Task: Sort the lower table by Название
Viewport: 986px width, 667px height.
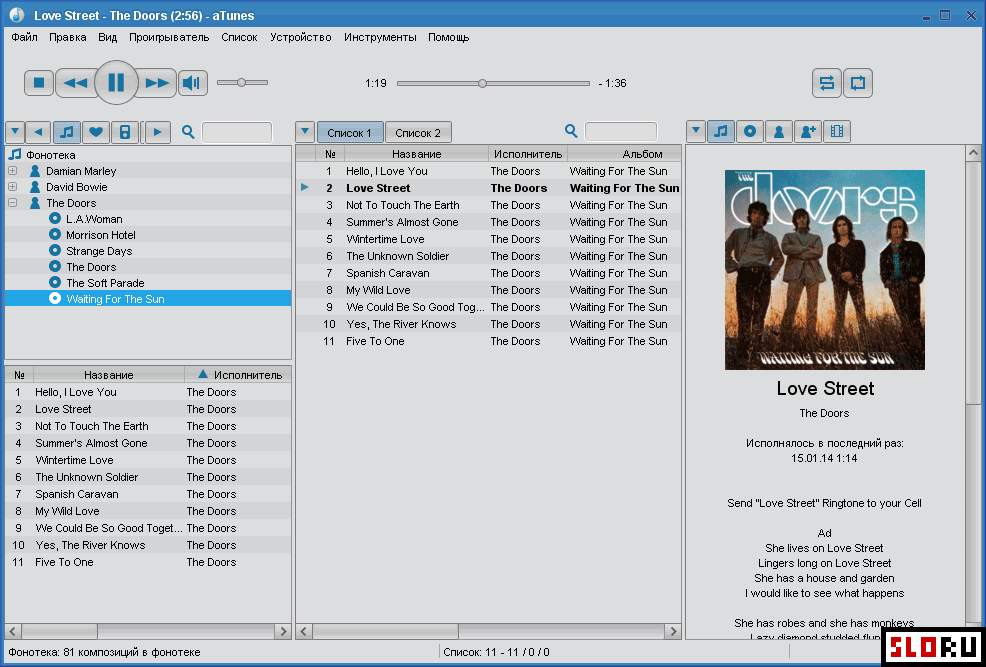Action: (109, 375)
